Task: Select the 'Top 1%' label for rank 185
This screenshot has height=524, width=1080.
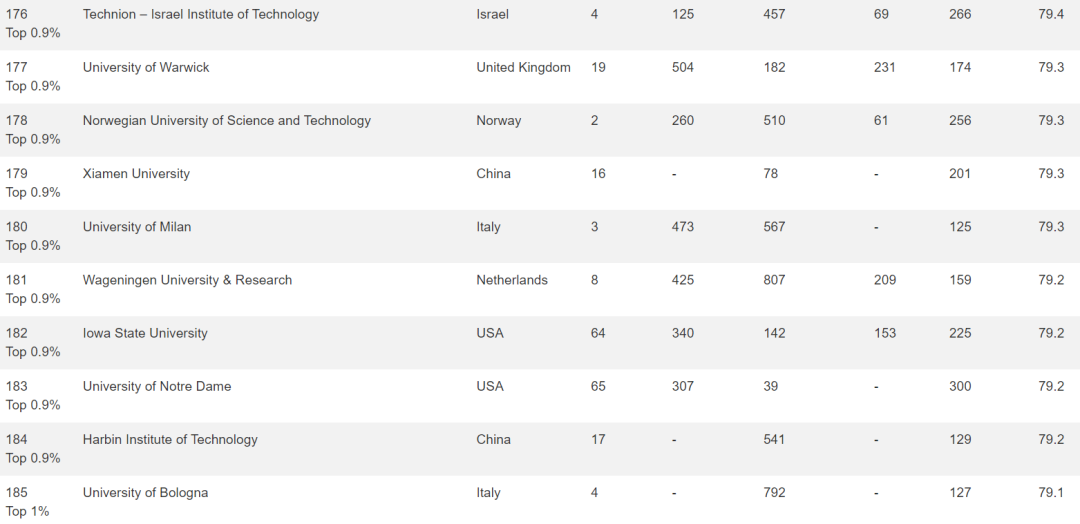Action: point(28,512)
